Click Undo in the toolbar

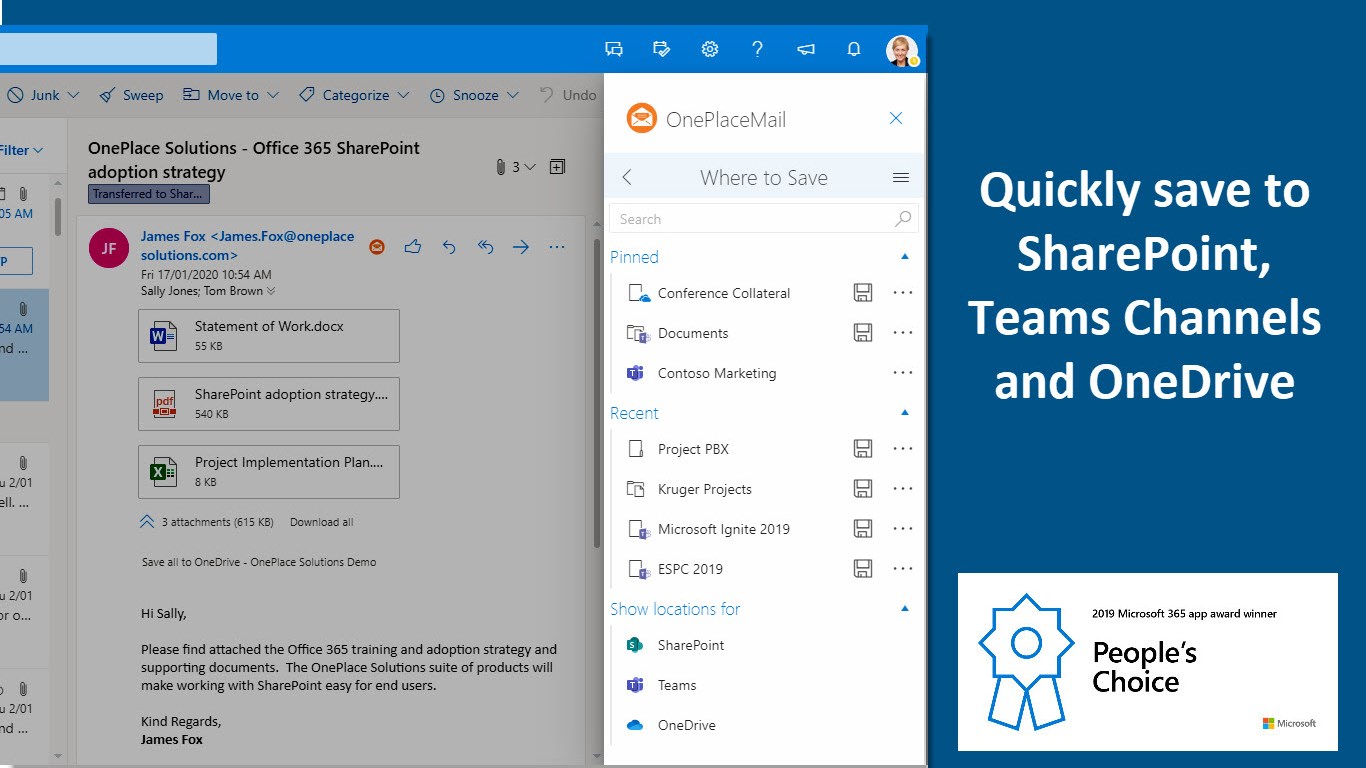[x=568, y=95]
